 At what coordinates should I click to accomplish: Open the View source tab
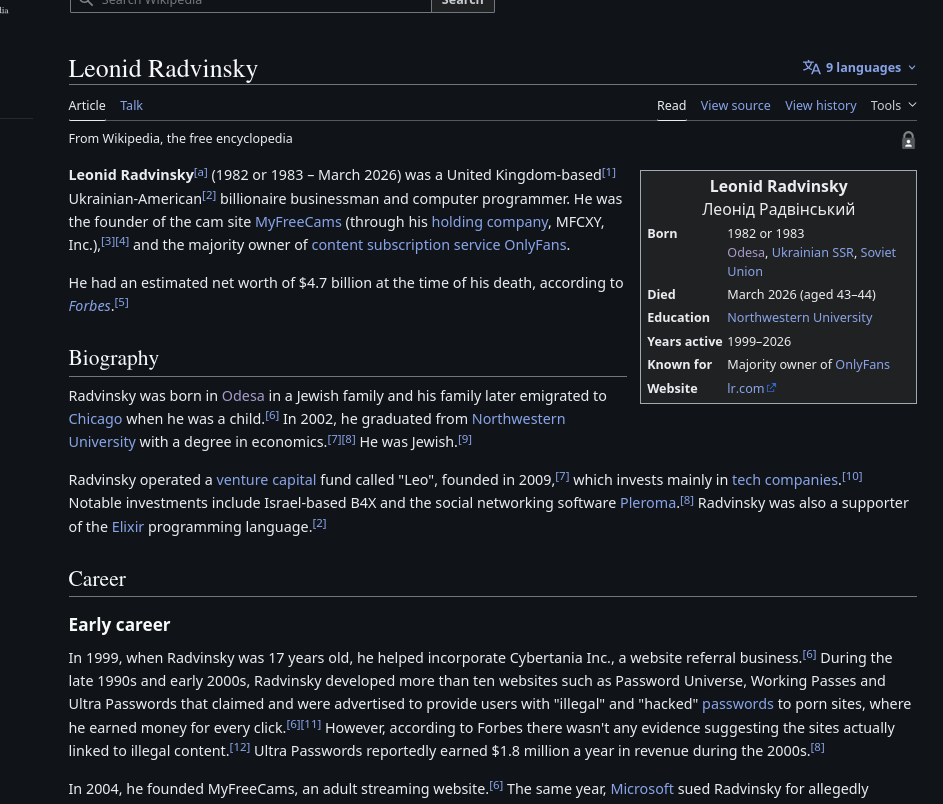pos(735,105)
